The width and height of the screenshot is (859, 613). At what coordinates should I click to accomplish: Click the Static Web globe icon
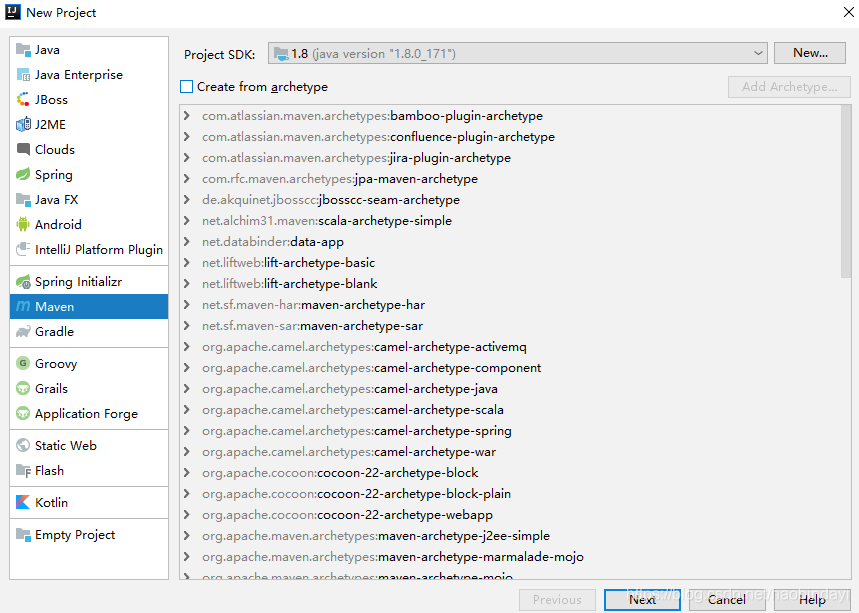tap(23, 445)
